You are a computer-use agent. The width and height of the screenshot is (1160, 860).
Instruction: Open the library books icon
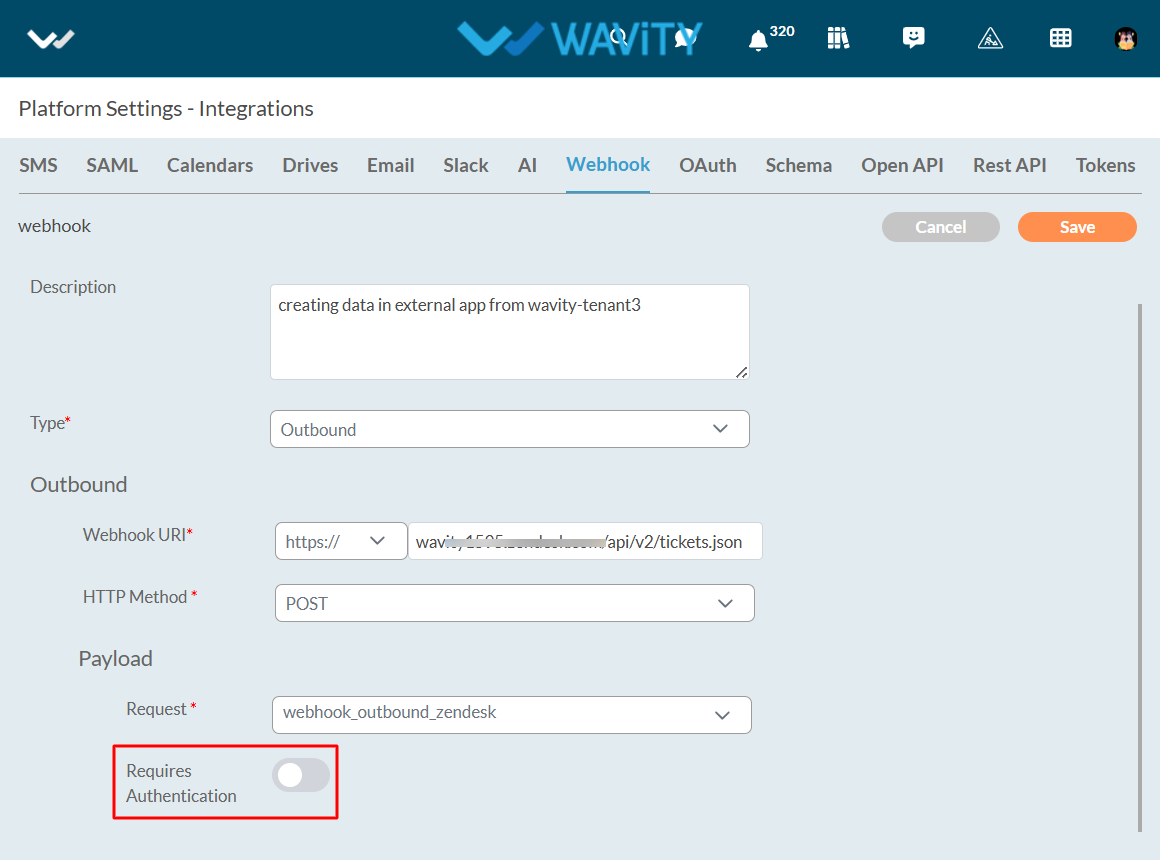tap(838, 38)
